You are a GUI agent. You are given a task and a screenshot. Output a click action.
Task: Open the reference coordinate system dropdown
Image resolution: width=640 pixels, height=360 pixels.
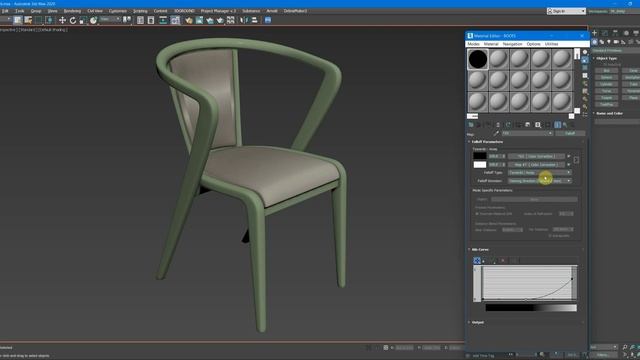110,20
